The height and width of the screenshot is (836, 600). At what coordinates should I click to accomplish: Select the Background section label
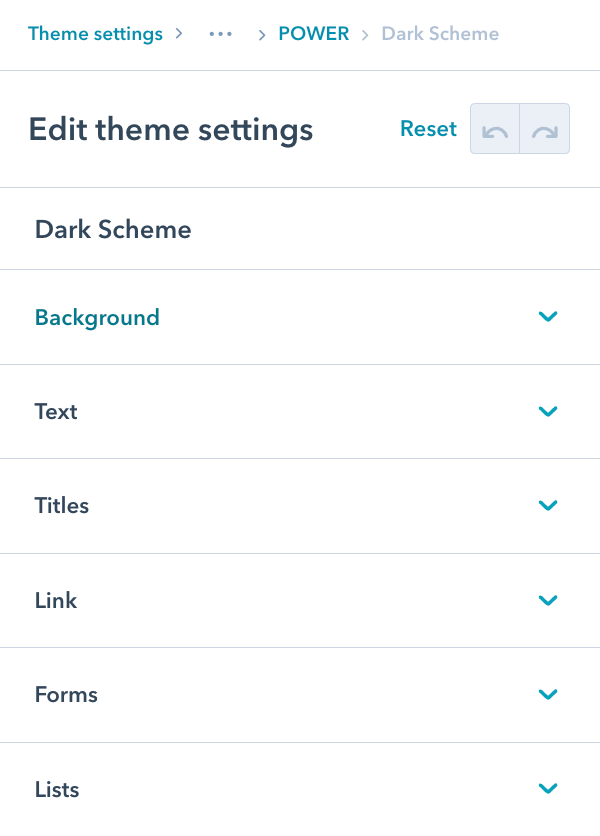97,317
